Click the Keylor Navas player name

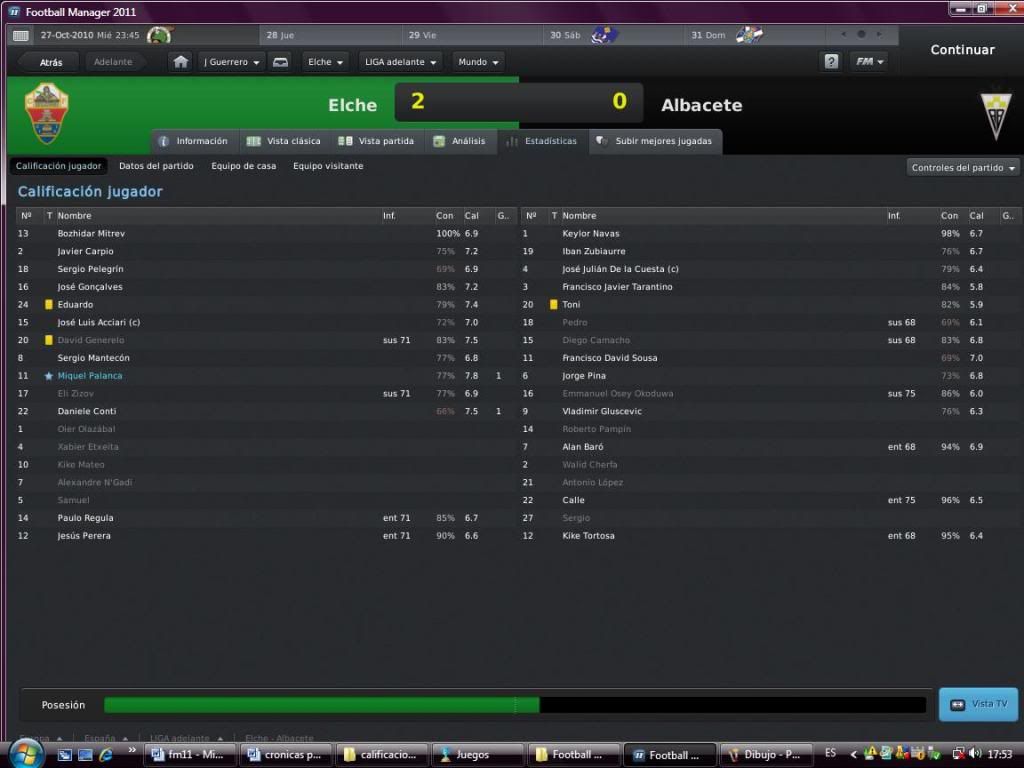(x=590, y=234)
